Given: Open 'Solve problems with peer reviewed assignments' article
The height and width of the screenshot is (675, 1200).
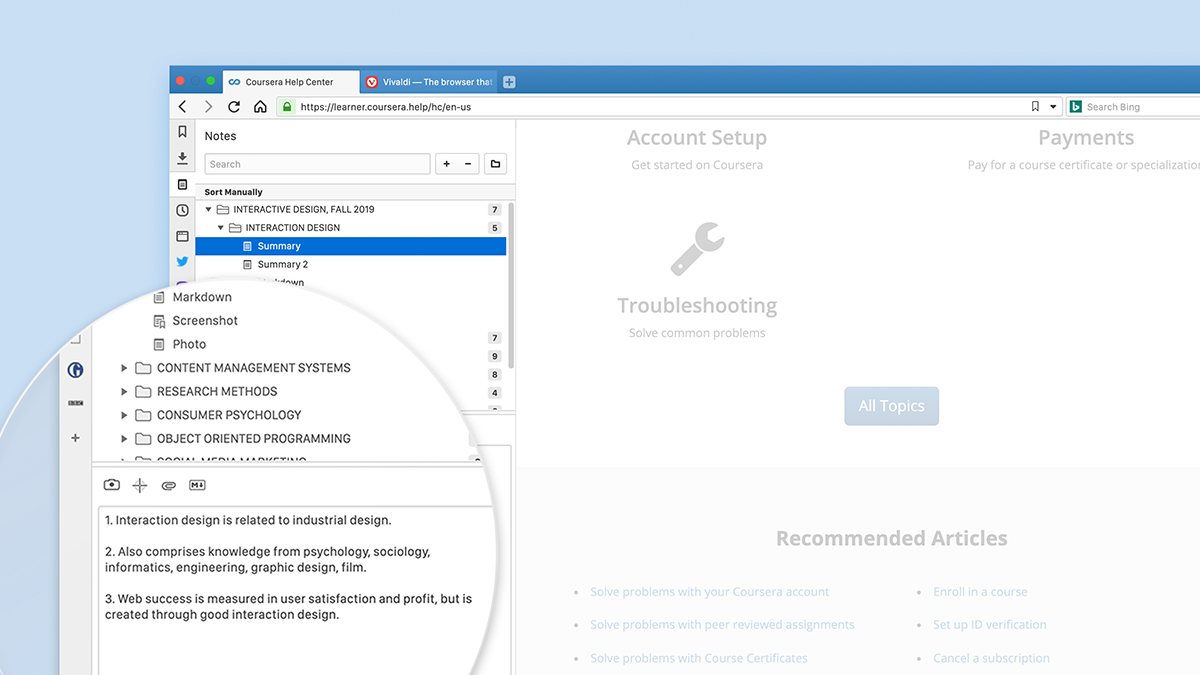Looking at the screenshot, I should [722, 625].
